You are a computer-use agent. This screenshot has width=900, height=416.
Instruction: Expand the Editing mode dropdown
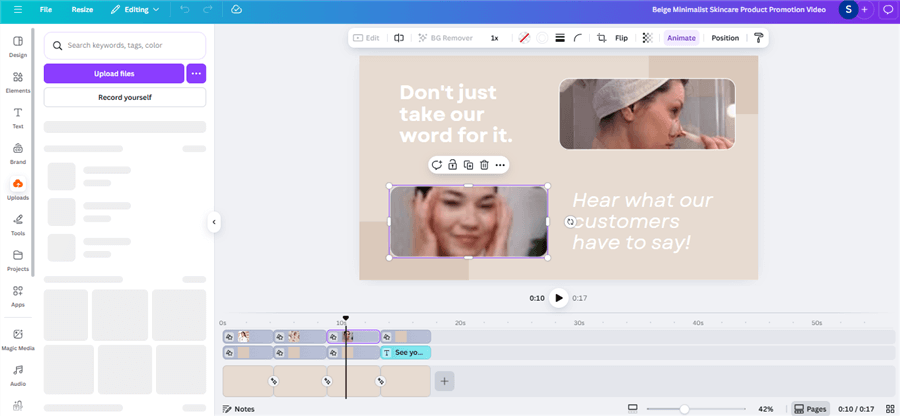point(135,10)
